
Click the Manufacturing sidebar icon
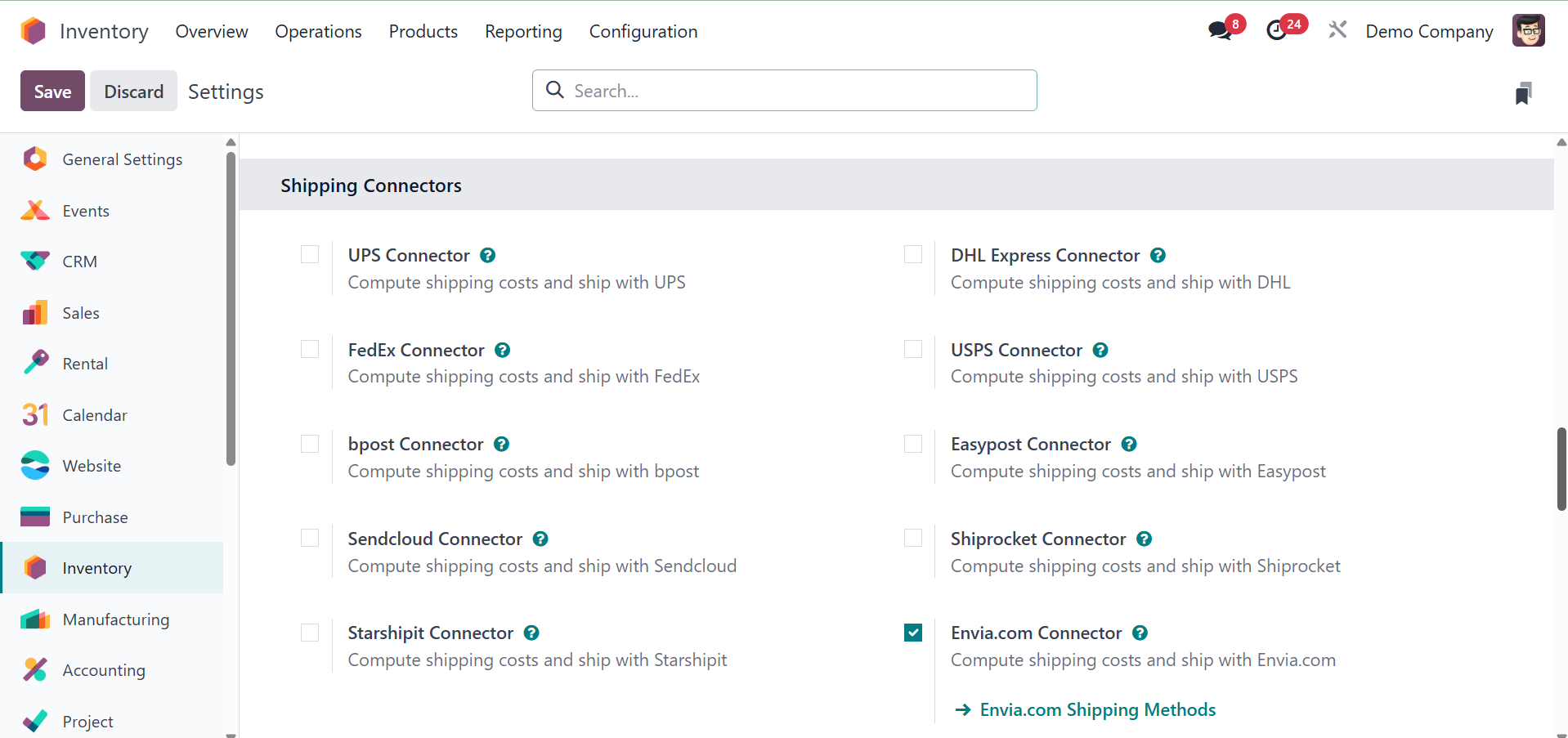pos(35,619)
